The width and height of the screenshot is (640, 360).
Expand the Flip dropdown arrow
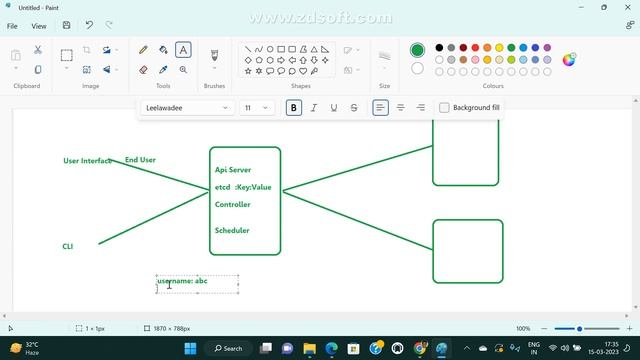tap(117, 70)
